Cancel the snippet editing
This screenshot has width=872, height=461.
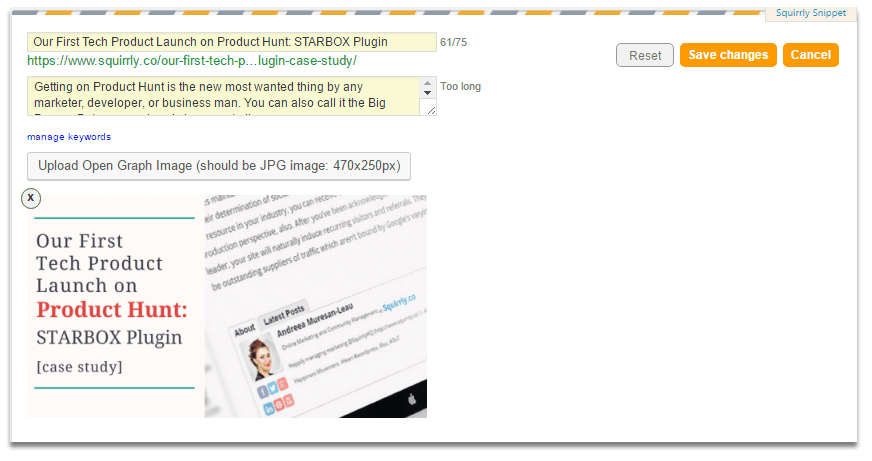point(810,55)
